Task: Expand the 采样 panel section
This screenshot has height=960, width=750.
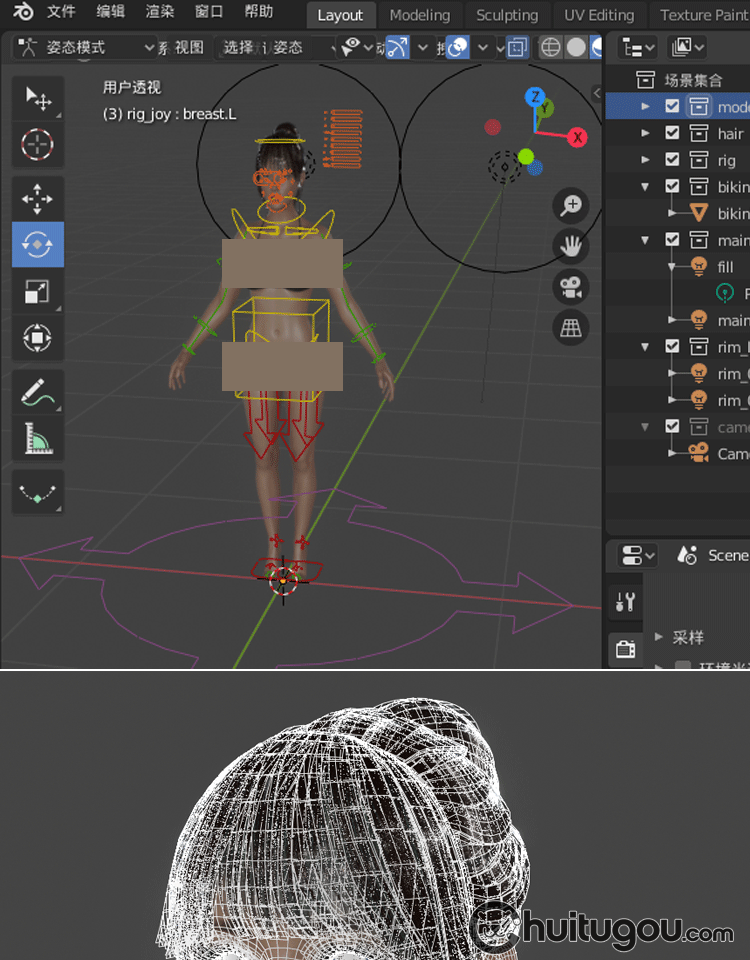Action: pyautogui.click(x=659, y=637)
